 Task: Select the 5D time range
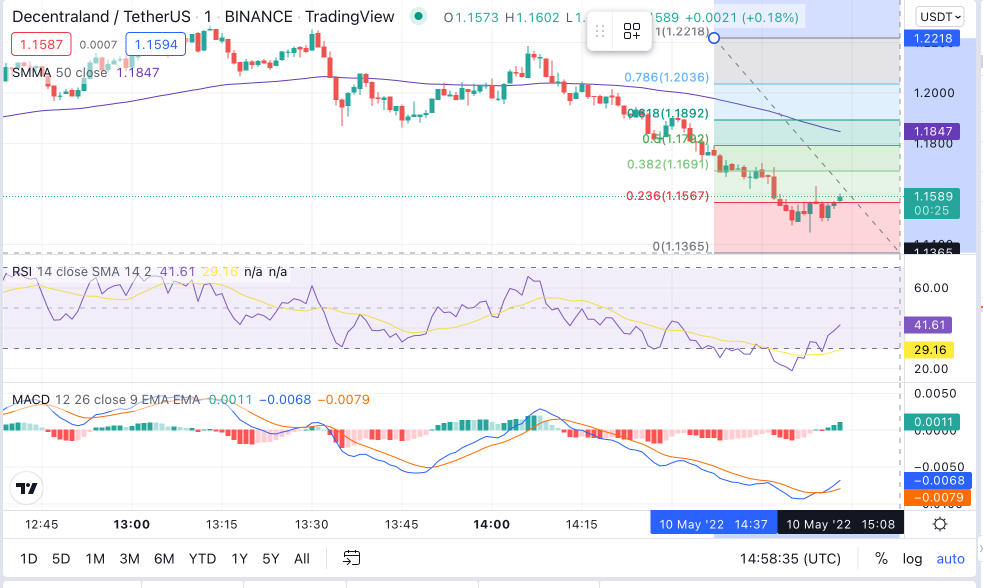pos(61,559)
